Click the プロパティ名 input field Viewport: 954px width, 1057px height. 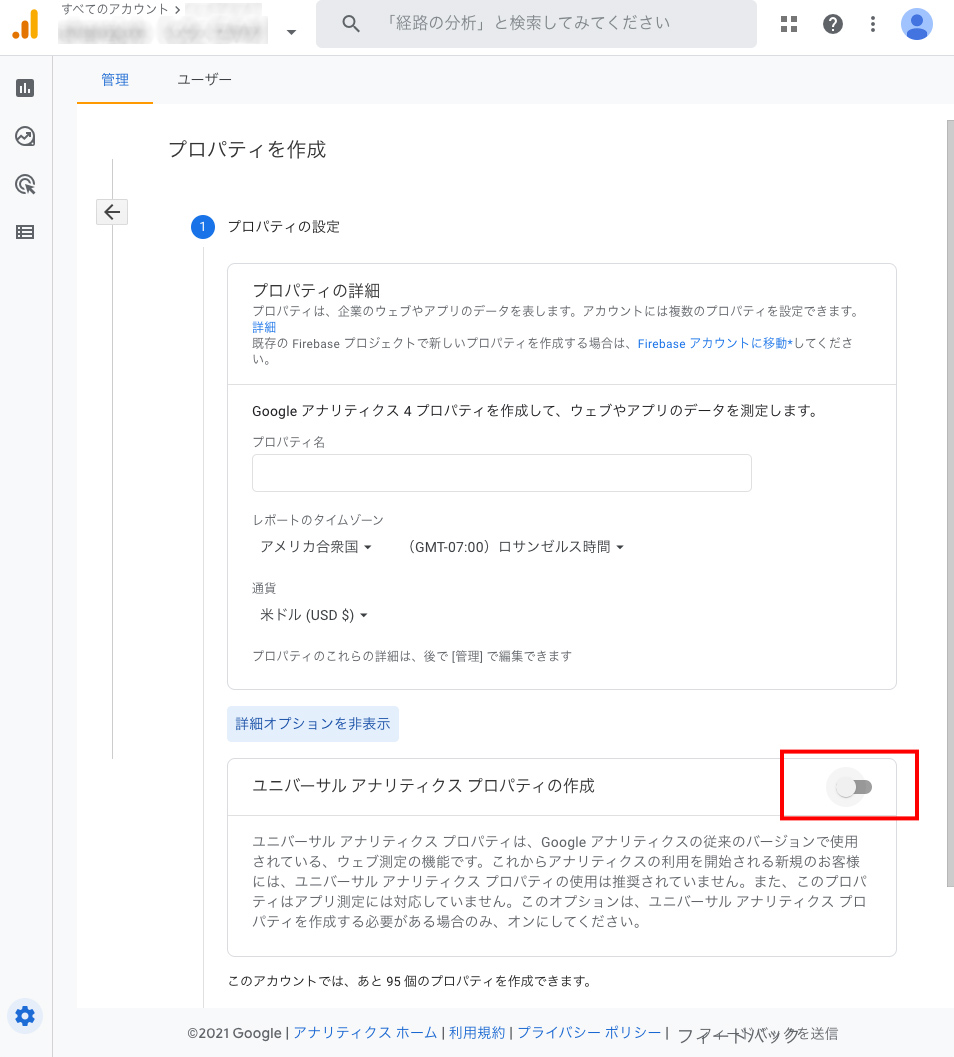click(502, 473)
